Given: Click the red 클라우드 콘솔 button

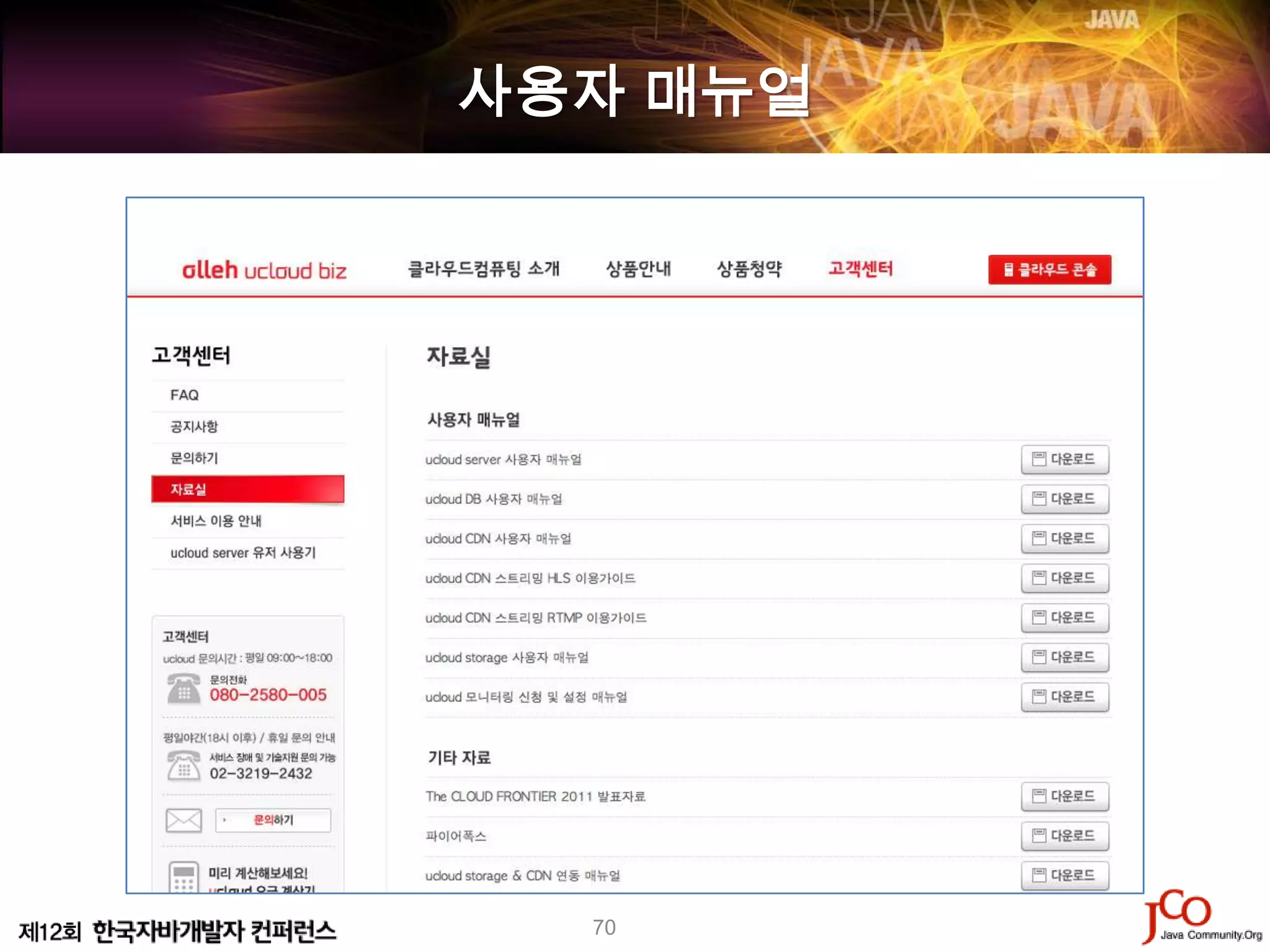Looking at the screenshot, I should [1049, 270].
